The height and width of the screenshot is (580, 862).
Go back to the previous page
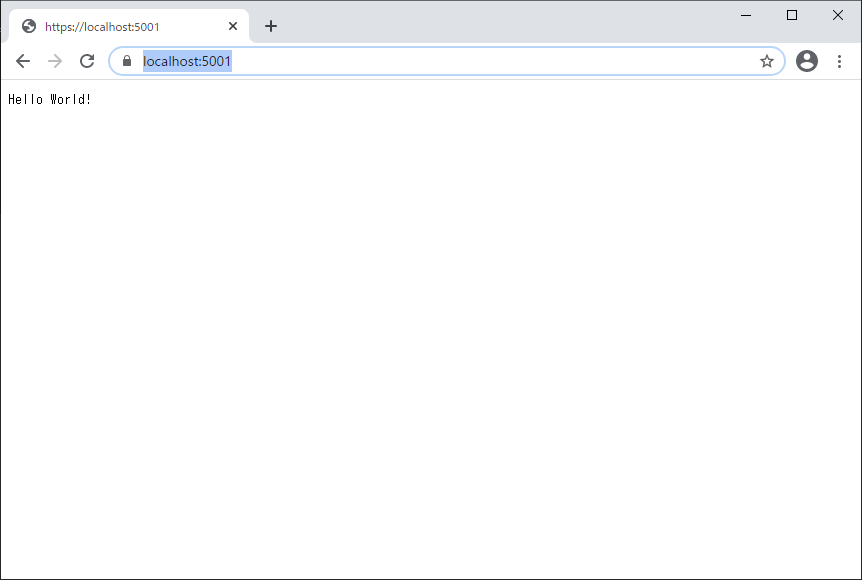click(x=23, y=61)
